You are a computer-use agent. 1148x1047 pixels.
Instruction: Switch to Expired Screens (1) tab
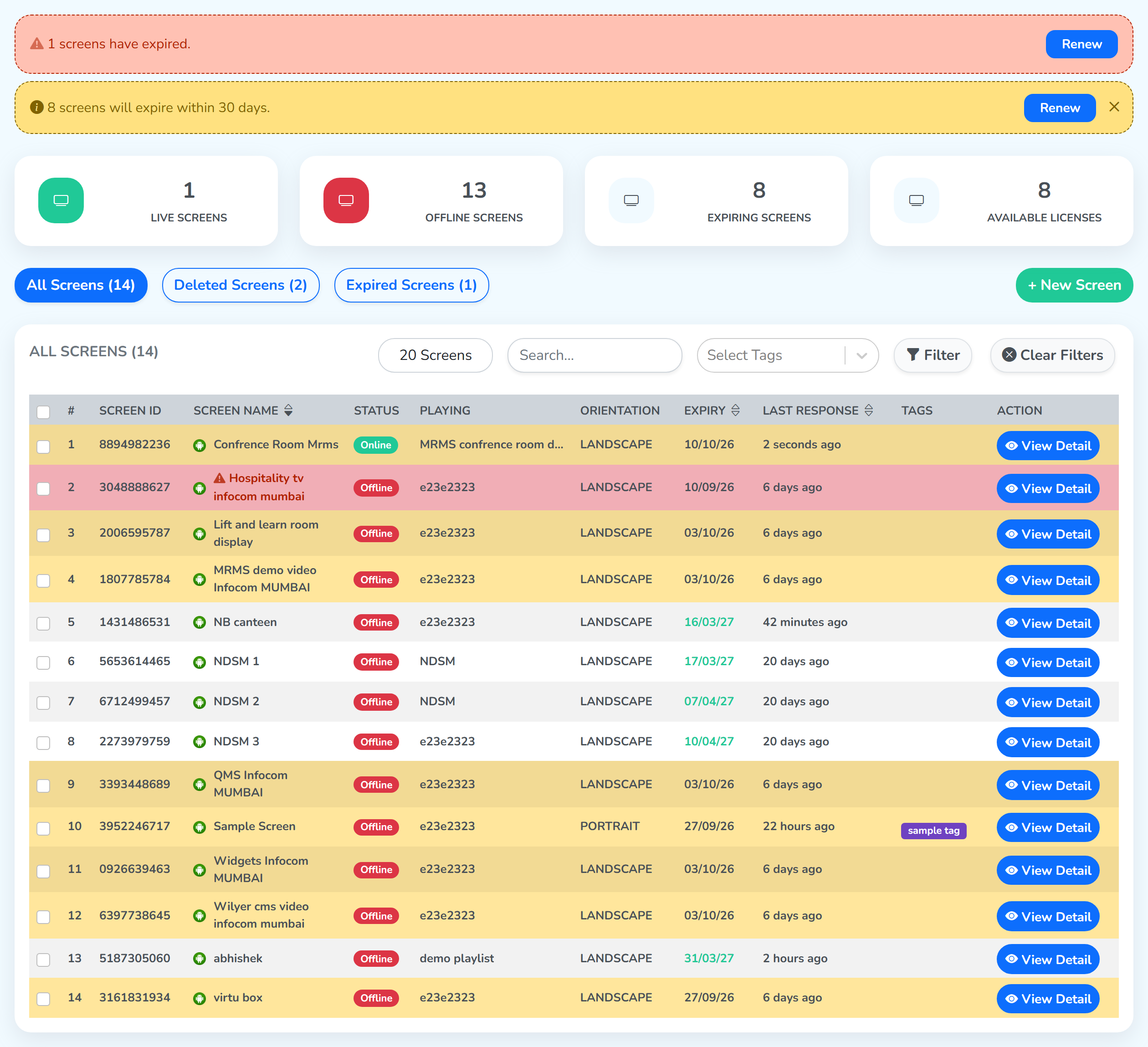pyautogui.click(x=412, y=285)
